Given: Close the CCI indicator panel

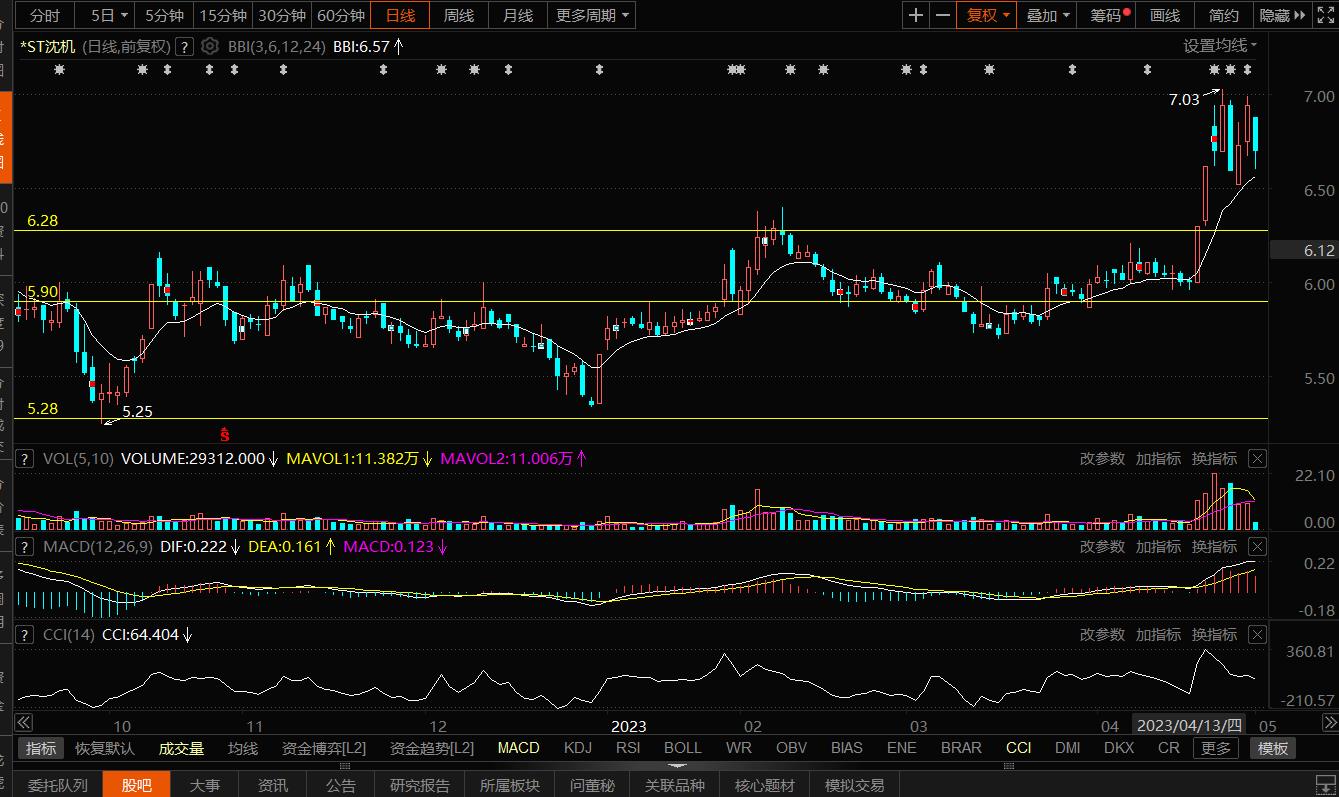Looking at the screenshot, I should tap(1257, 635).
